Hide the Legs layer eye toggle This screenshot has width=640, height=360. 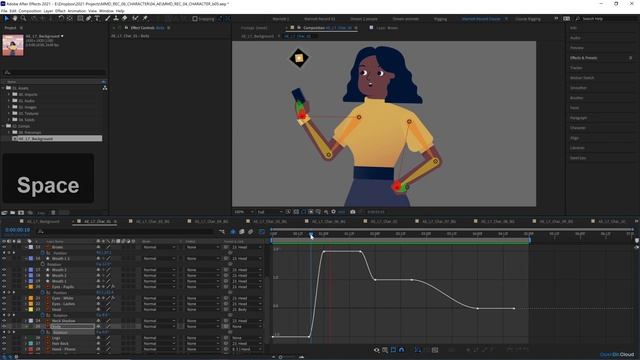pyautogui.click(x=4, y=338)
